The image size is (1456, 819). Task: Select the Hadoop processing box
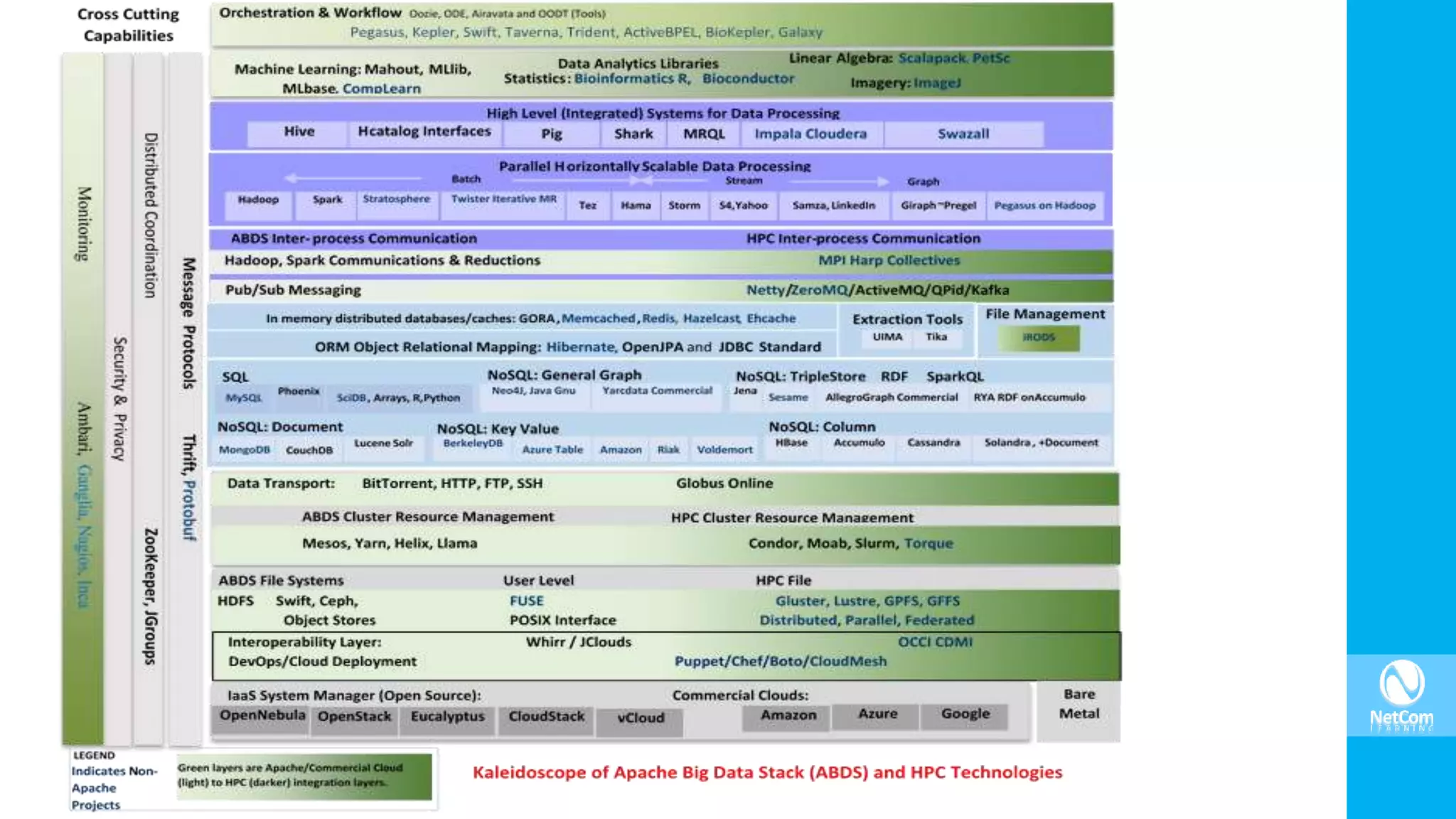[x=258, y=203]
